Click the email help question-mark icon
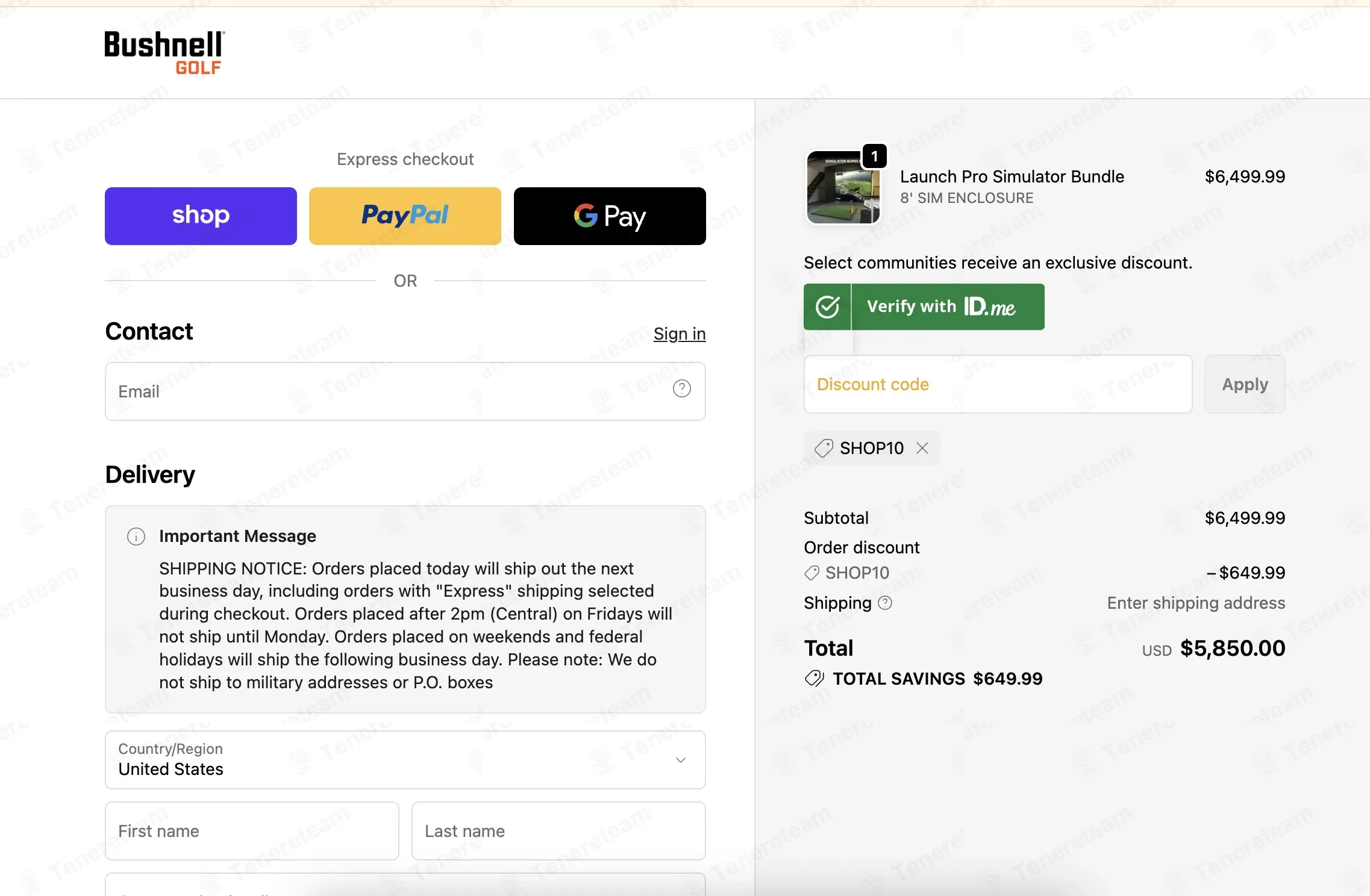Image resolution: width=1370 pixels, height=896 pixels. click(681, 389)
